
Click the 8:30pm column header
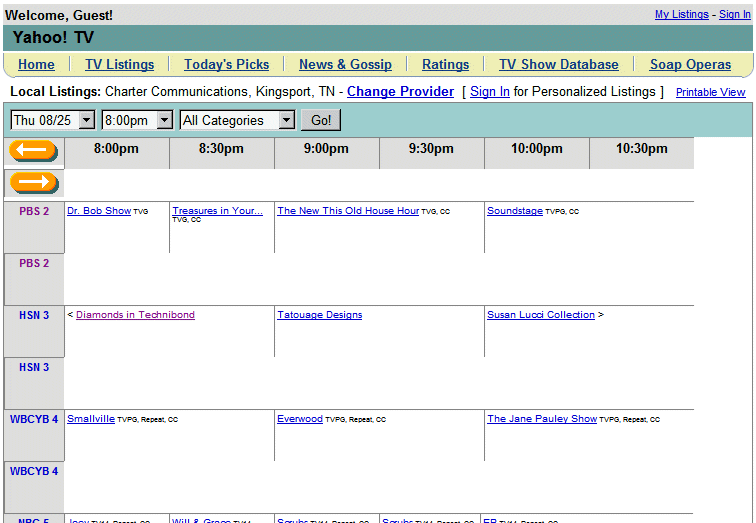(221, 148)
